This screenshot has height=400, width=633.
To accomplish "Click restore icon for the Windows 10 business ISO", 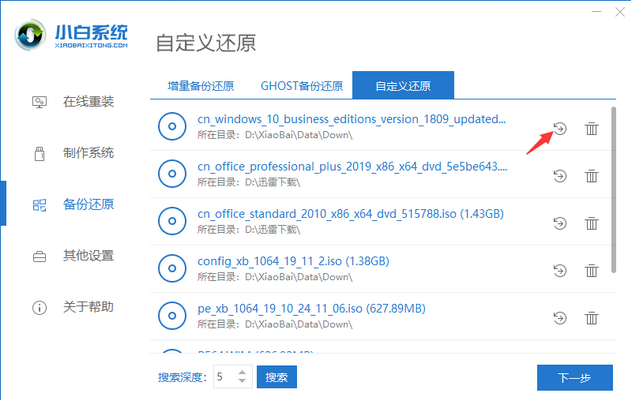I will point(560,128).
